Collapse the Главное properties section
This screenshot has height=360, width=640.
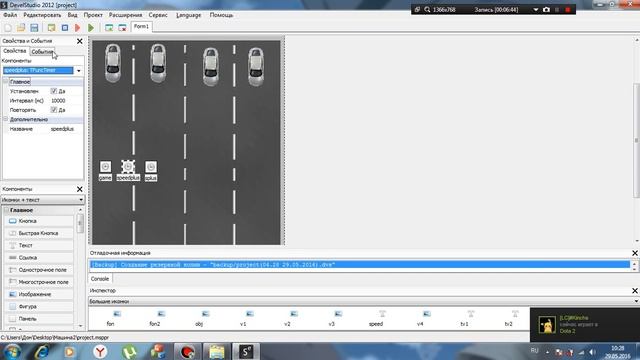tap(6, 82)
